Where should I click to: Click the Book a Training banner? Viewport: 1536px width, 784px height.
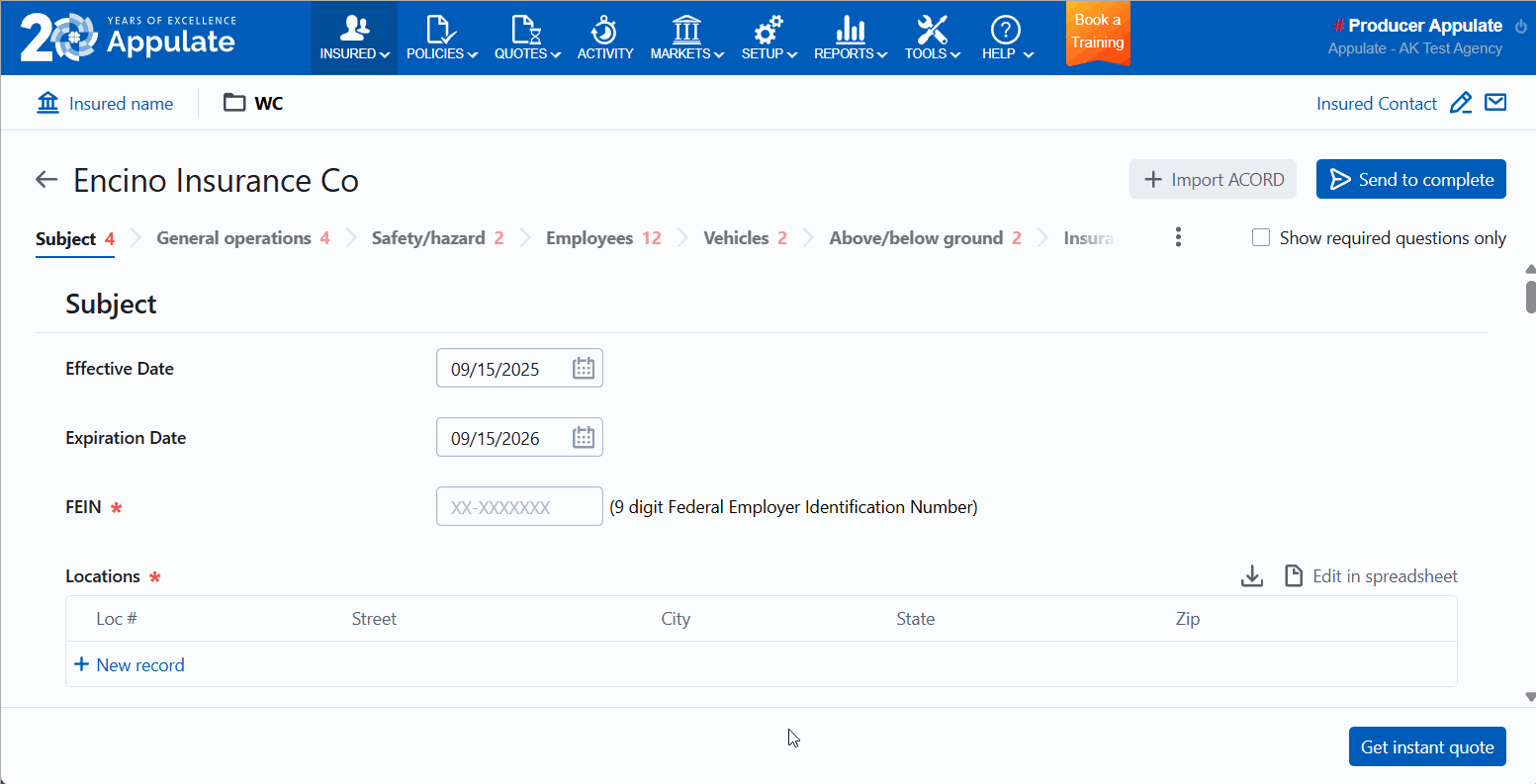(1098, 32)
